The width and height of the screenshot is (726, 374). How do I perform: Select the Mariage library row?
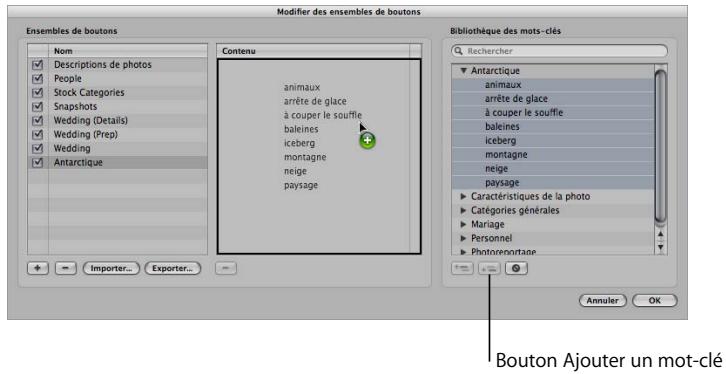point(553,224)
